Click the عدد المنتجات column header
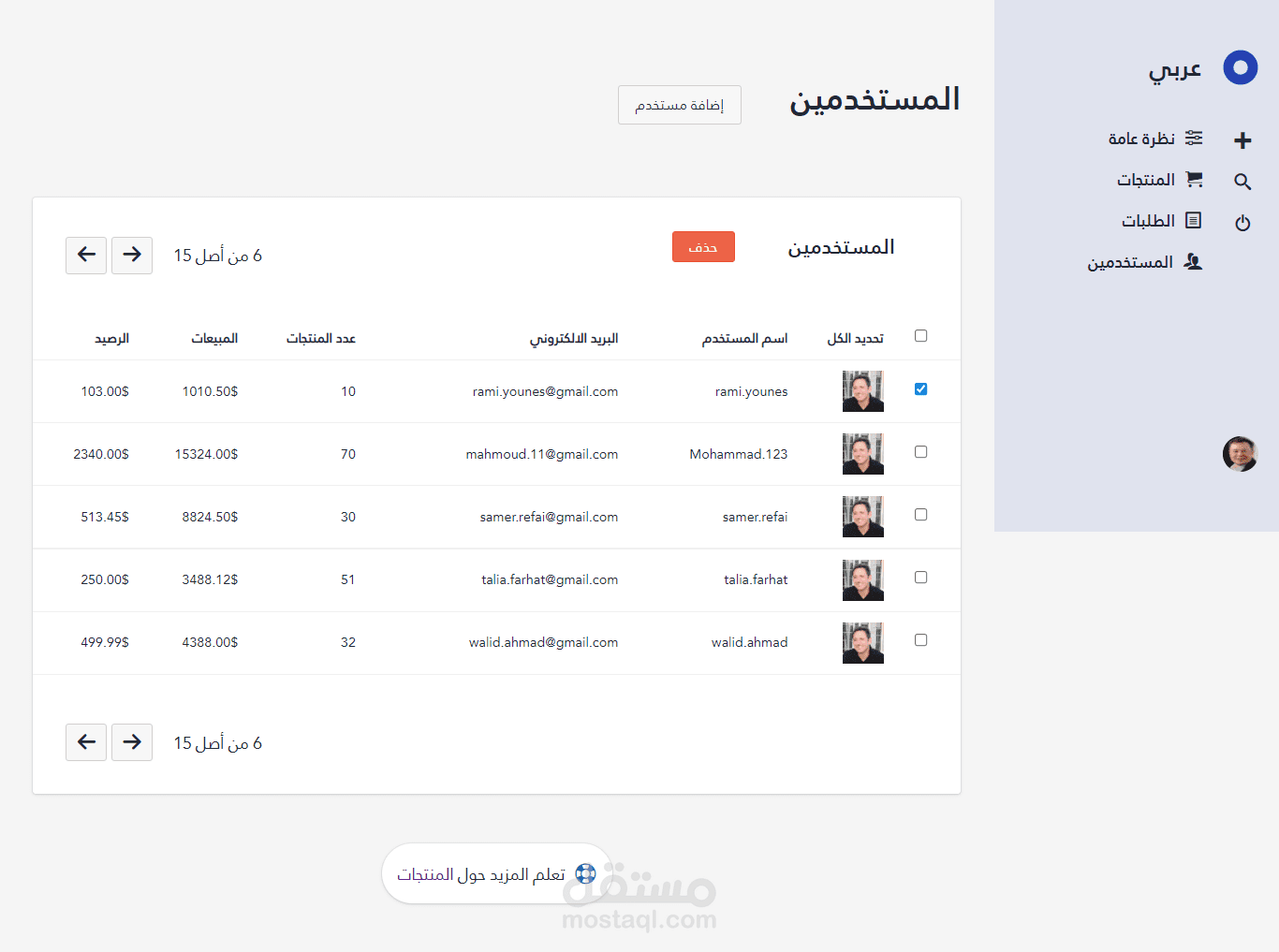The width and height of the screenshot is (1279, 952). point(321,338)
